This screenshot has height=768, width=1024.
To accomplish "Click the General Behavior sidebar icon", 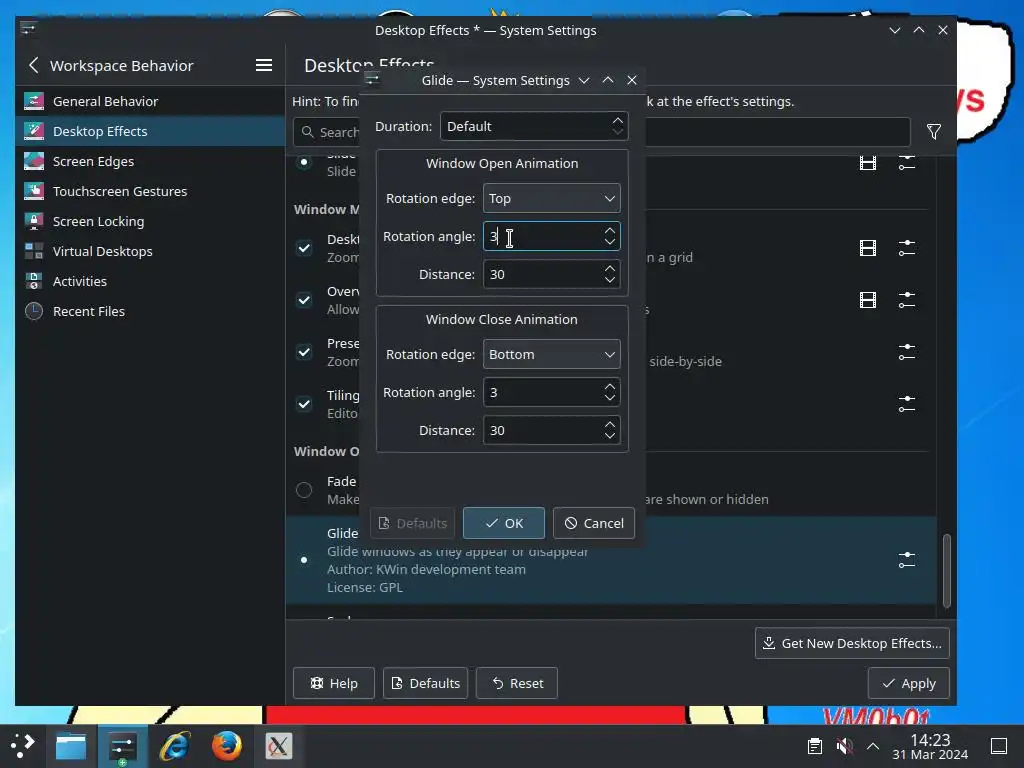I will pyautogui.click(x=34, y=101).
